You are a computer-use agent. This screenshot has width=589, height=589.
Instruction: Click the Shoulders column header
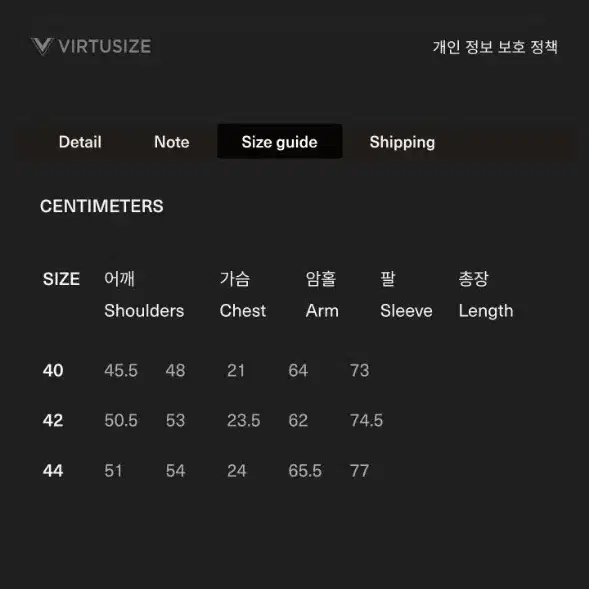(144, 311)
